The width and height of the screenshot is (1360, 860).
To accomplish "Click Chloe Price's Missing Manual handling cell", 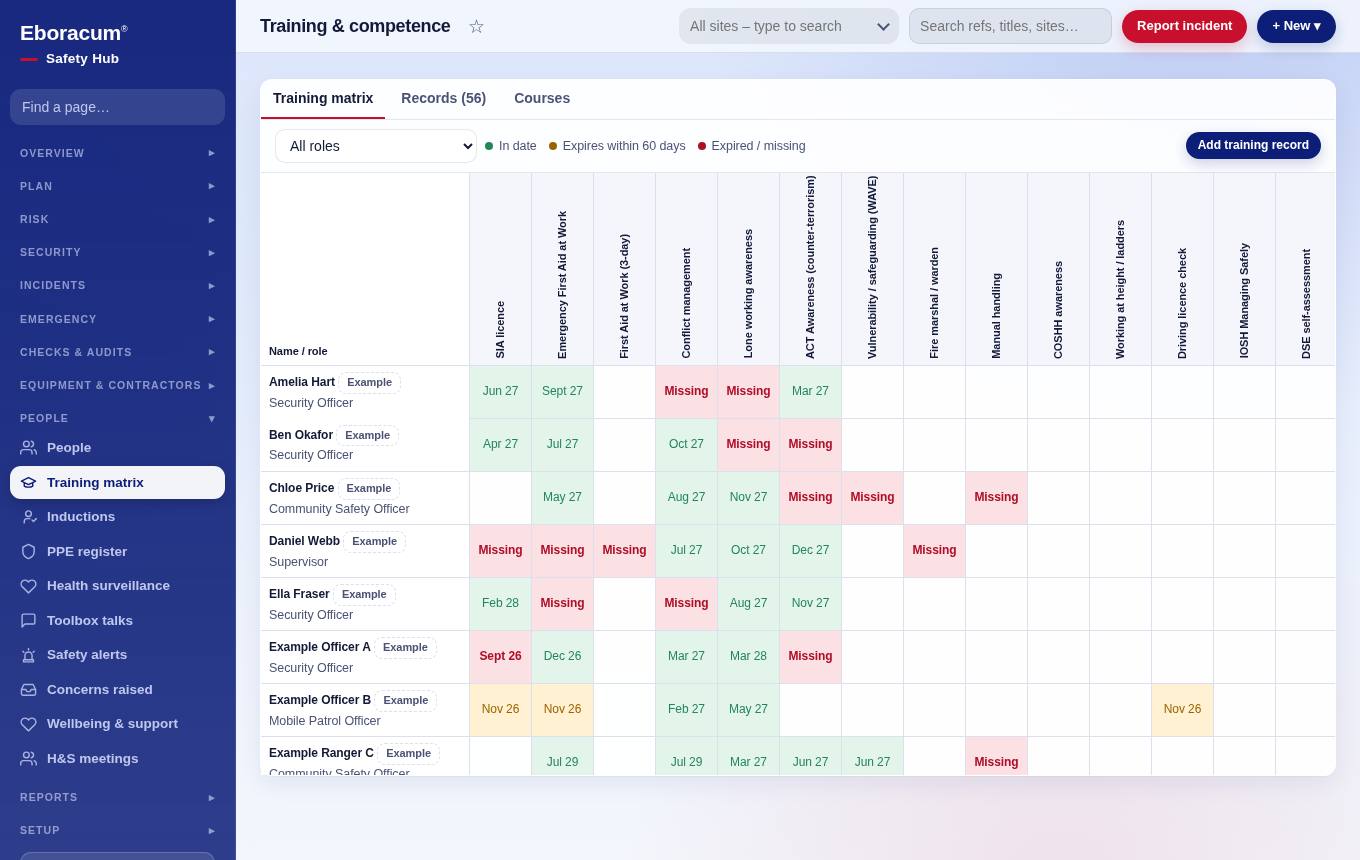I will (x=996, y=497).
